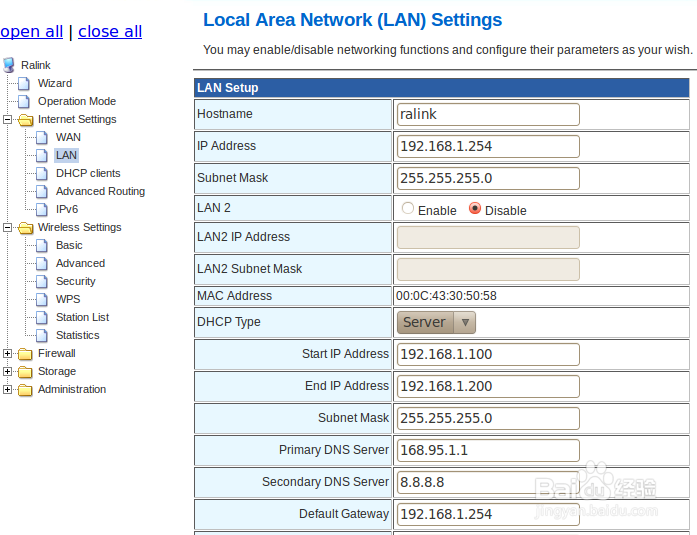Viewport: 697px width, 535px height.
Task: Select the Disable radio for LAN 2
Action: [475, 208]
